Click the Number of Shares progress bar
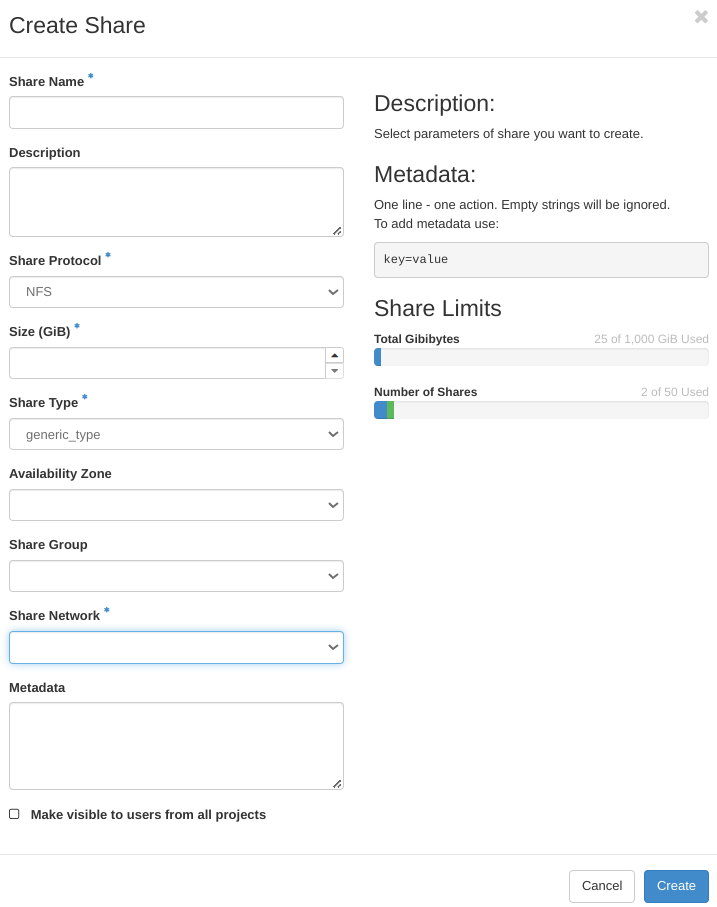The width and height of the screenshot is (717, 907). click(x=541, y=410)
